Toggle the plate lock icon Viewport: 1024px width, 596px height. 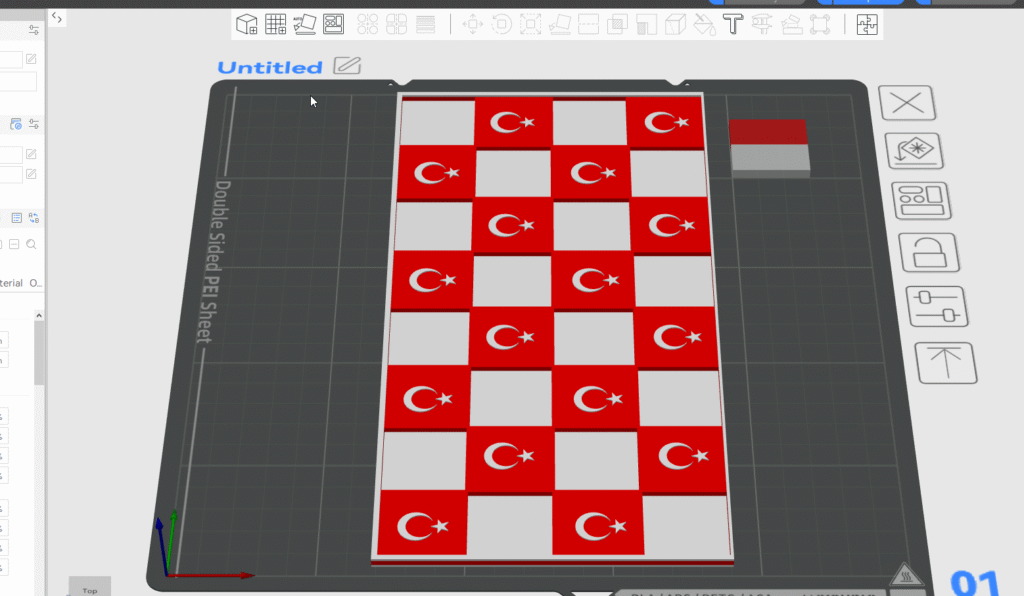tap(929, 253)
